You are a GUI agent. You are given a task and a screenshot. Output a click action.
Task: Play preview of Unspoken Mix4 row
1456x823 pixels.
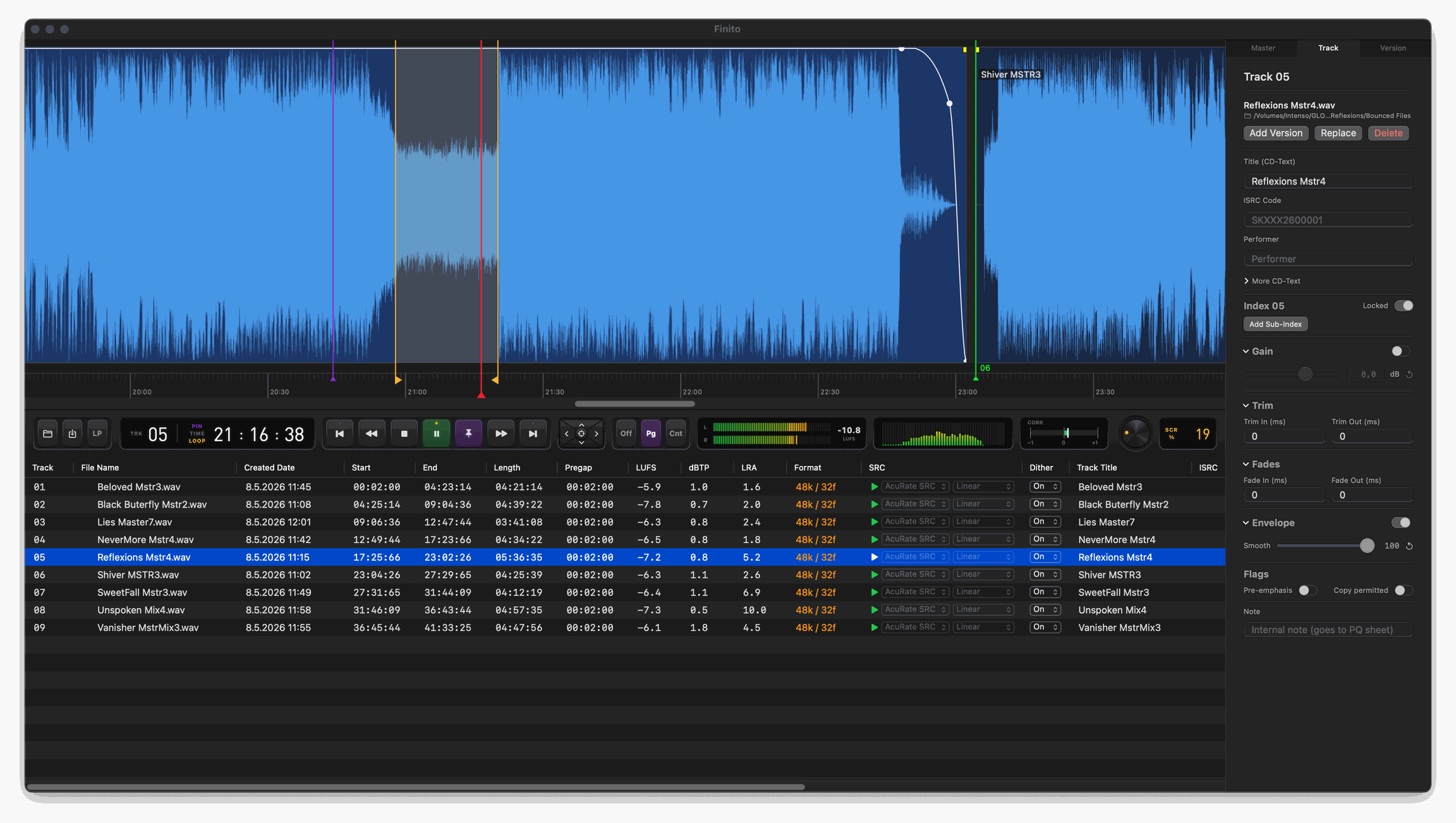[875, 610]
